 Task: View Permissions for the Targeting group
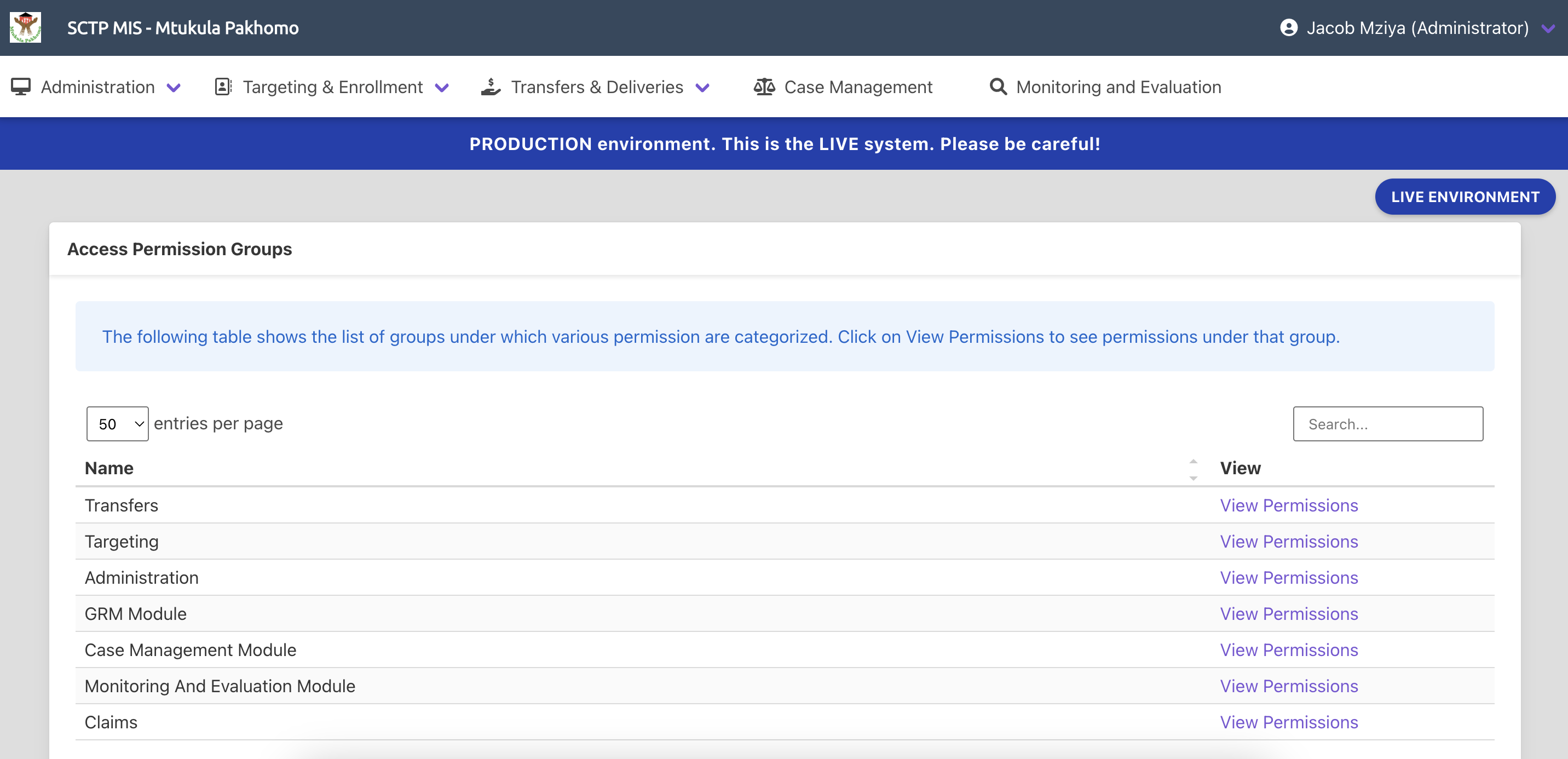[x=1288, y=541]
